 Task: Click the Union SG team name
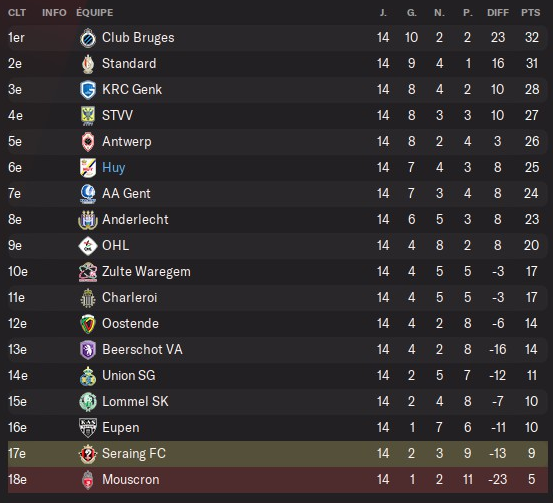[x=129, y=375]
